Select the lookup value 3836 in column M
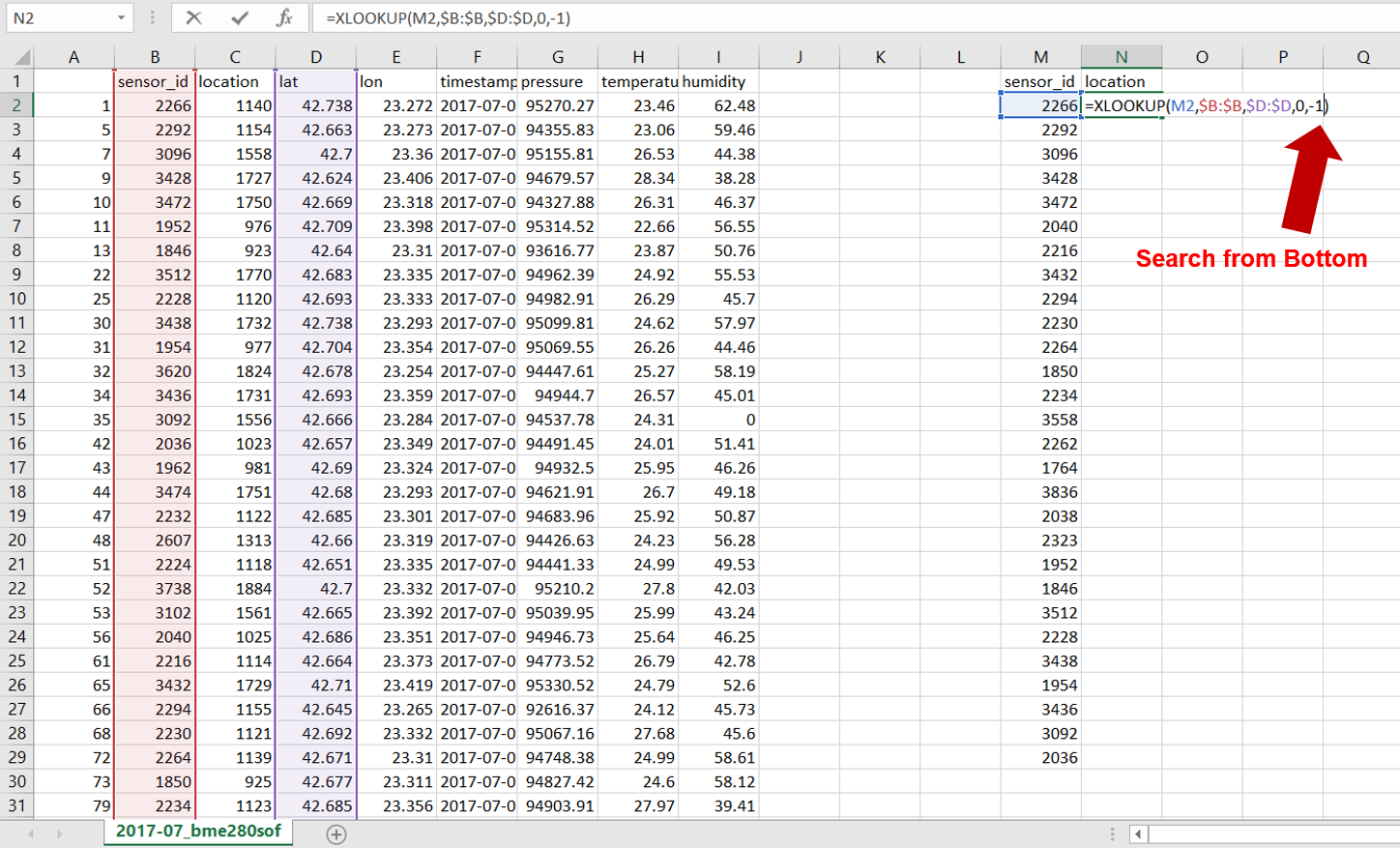This screenshot has height=848, width=1400. (1041, 492)
